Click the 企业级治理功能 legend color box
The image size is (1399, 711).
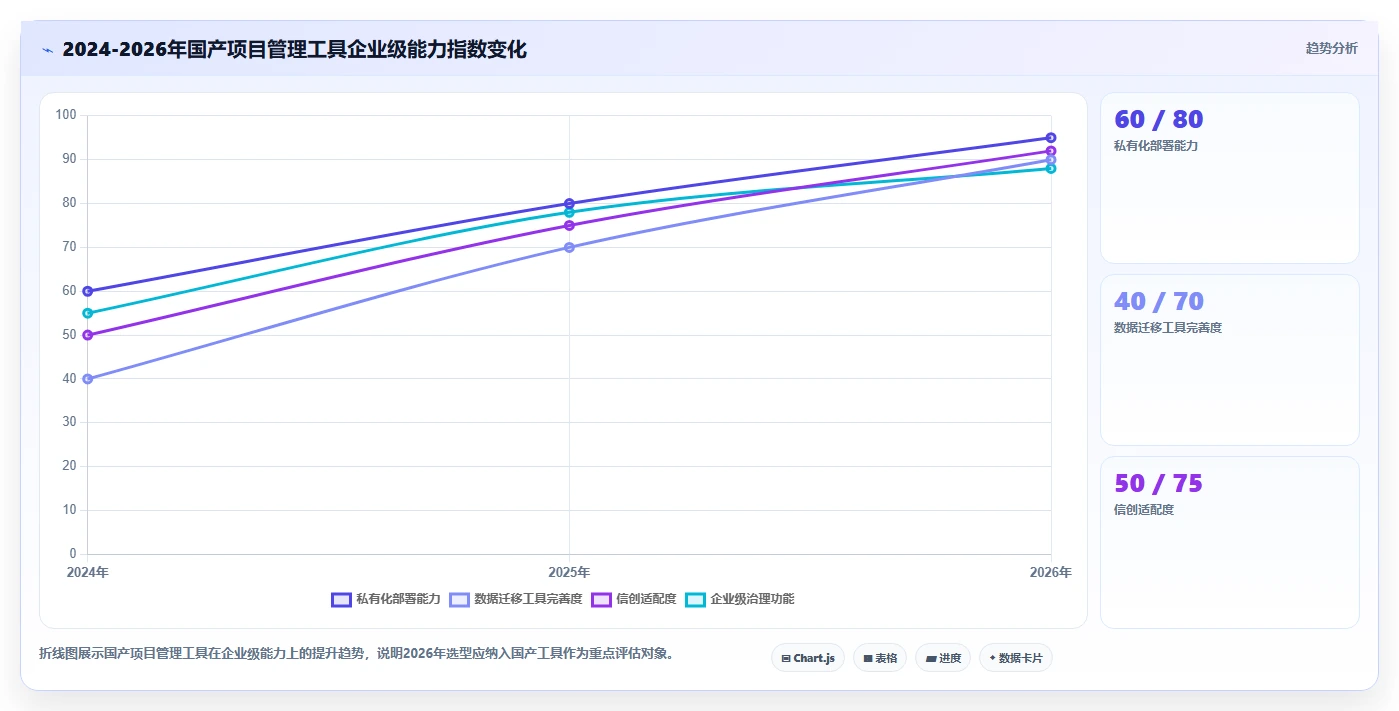click(695, 599)
